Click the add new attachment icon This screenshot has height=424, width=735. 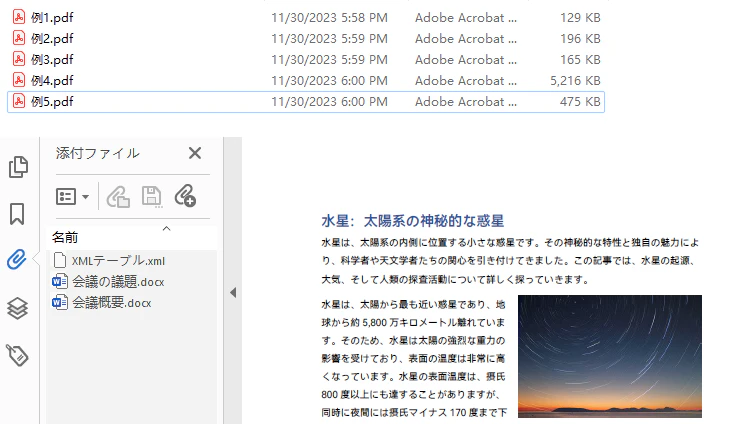tap(185, 196)
